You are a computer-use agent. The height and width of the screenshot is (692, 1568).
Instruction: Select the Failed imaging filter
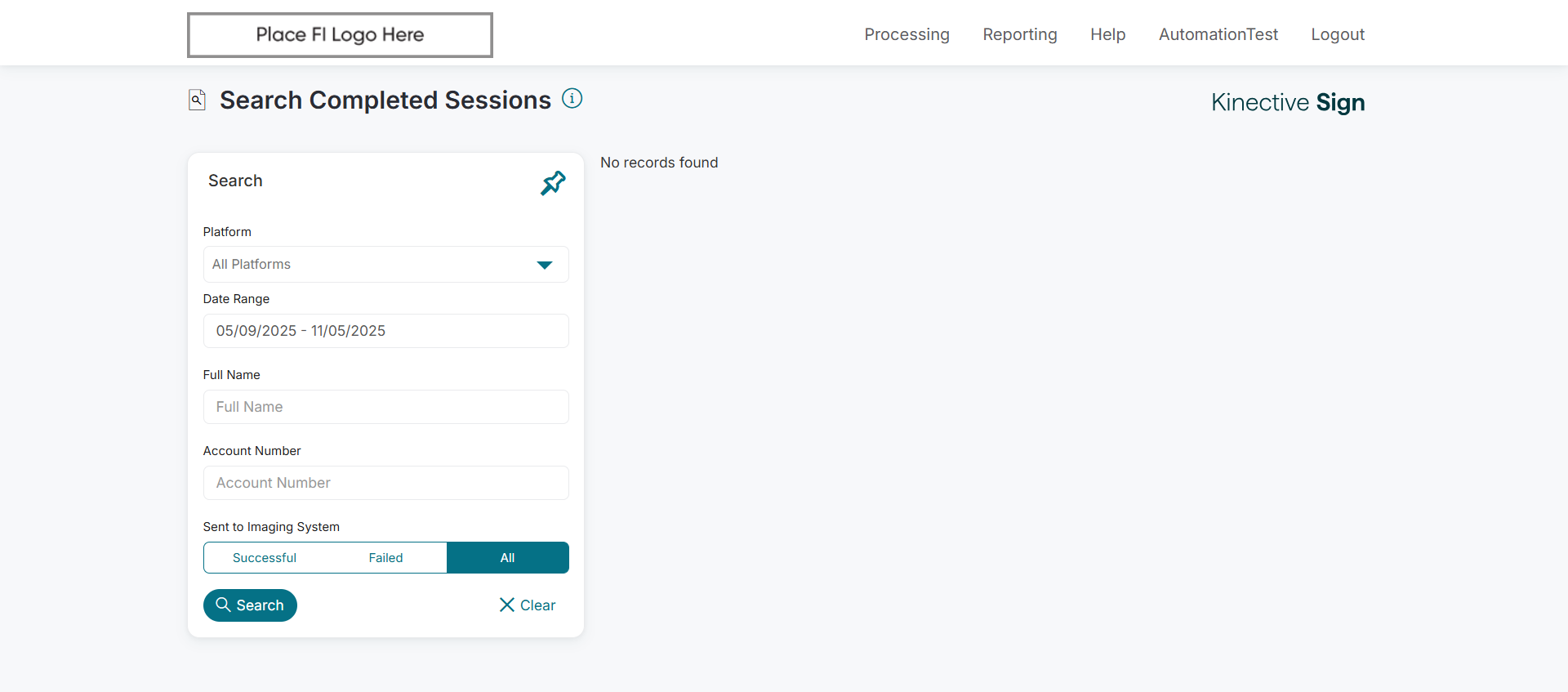click(385, 558)
